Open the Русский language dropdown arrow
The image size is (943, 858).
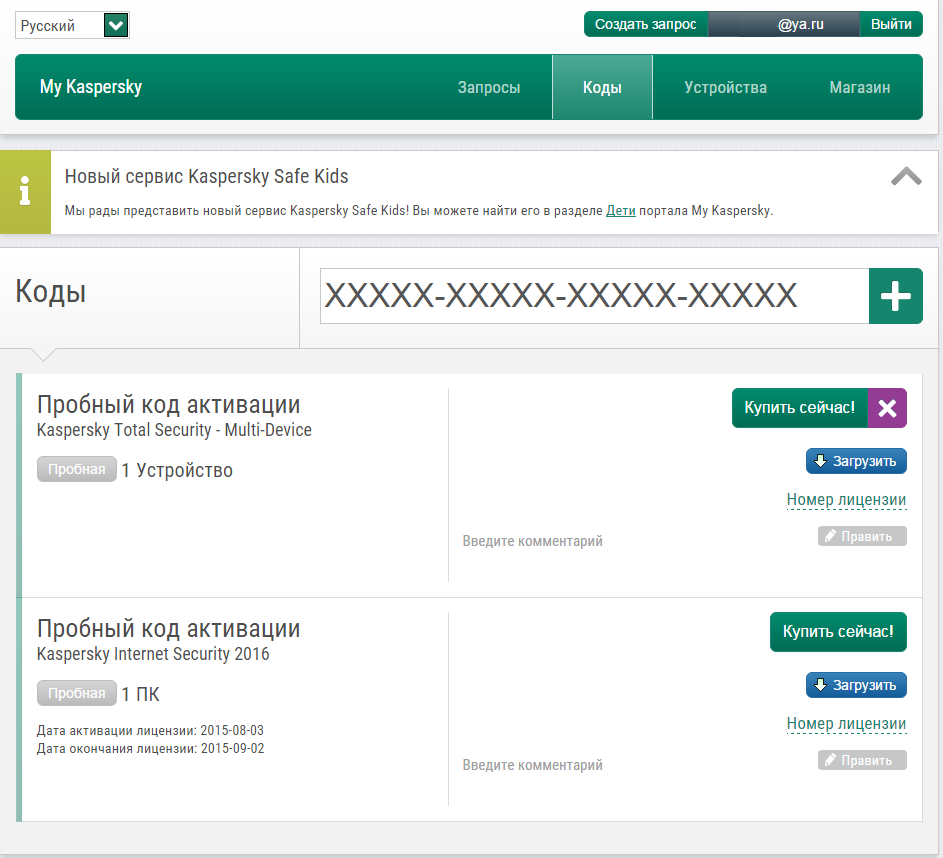[115, 25]
